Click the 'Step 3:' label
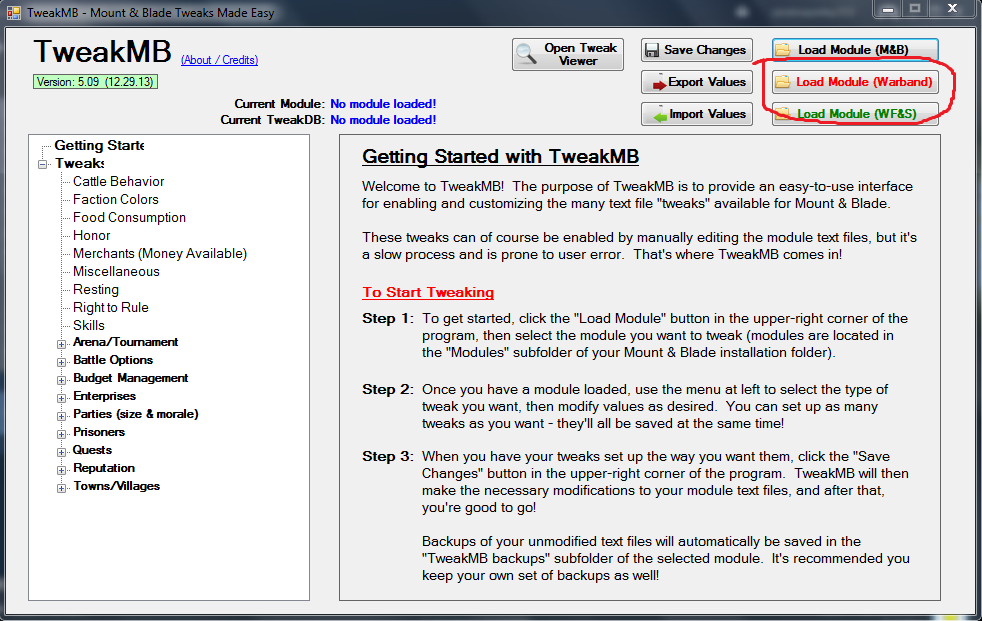 point(387,456)
